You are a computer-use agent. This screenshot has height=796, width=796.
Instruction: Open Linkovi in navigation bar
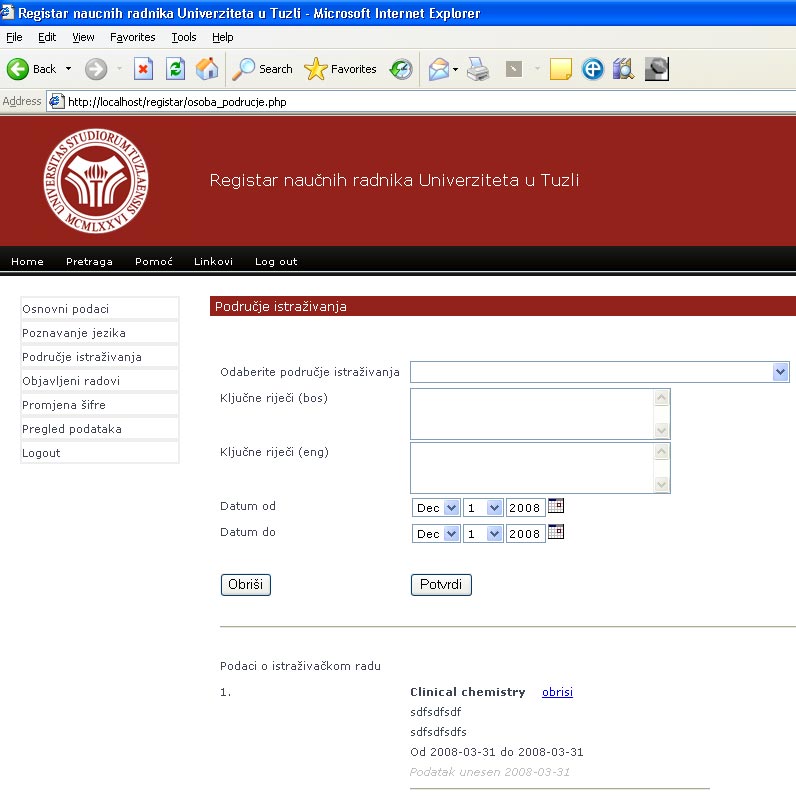pos(213,261)
